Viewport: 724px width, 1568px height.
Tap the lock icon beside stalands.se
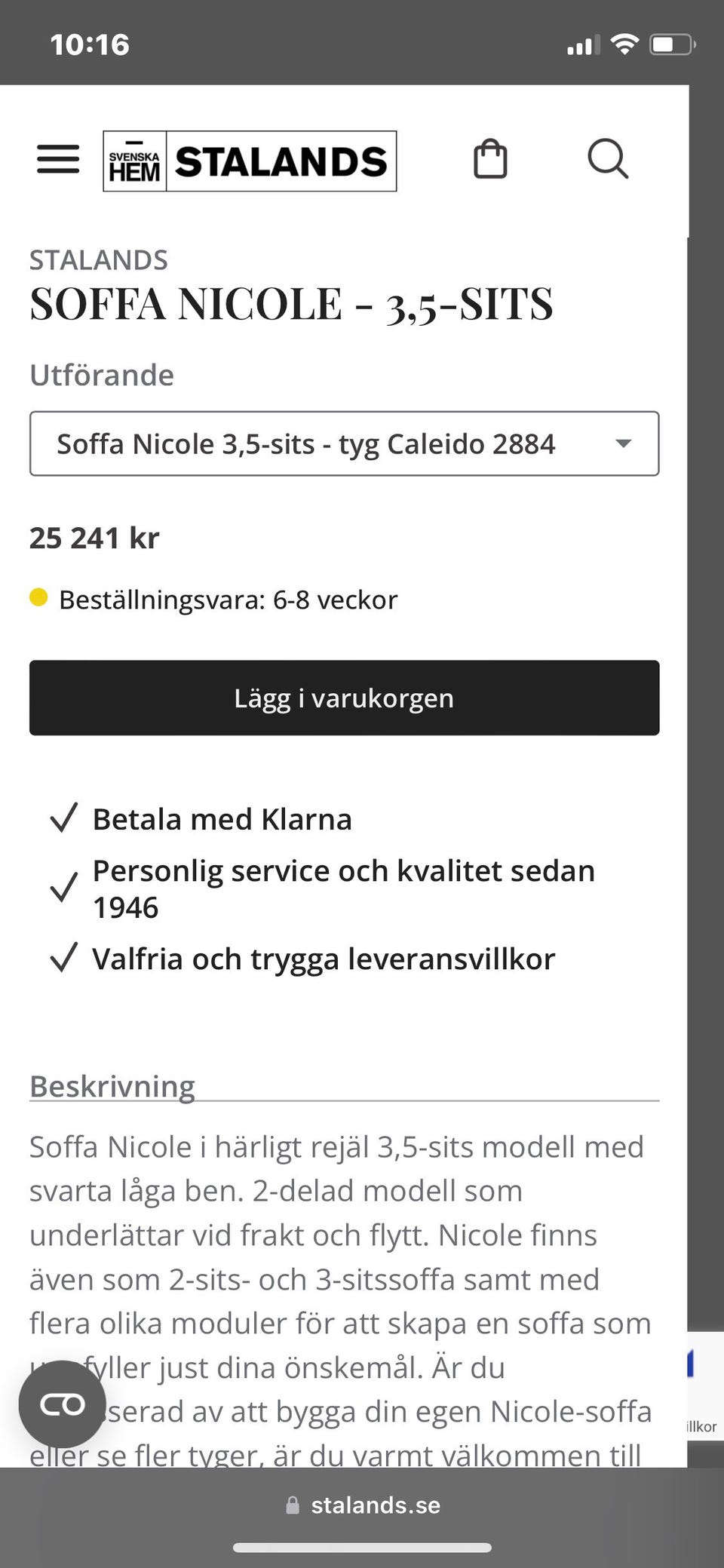pos(293,1505)
